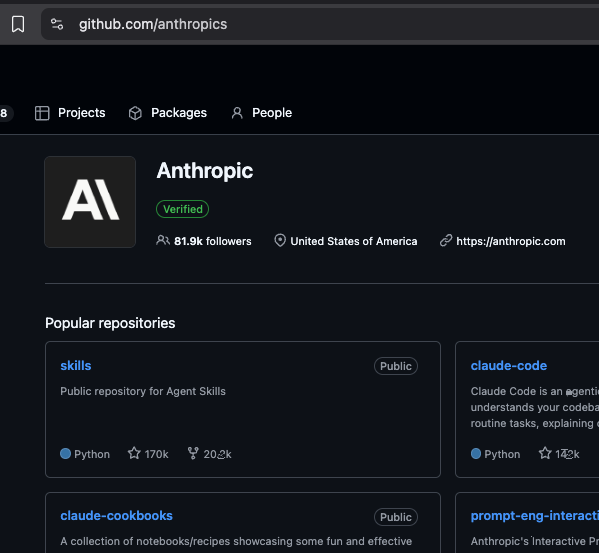Click the star icon showing 170k

pyautogui.click(x=134, y=453)
